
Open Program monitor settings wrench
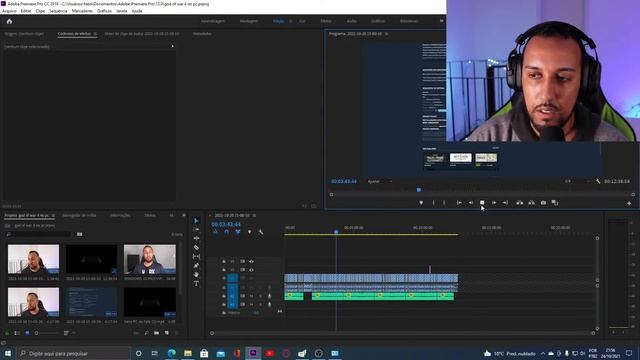[x=598, y=181]
